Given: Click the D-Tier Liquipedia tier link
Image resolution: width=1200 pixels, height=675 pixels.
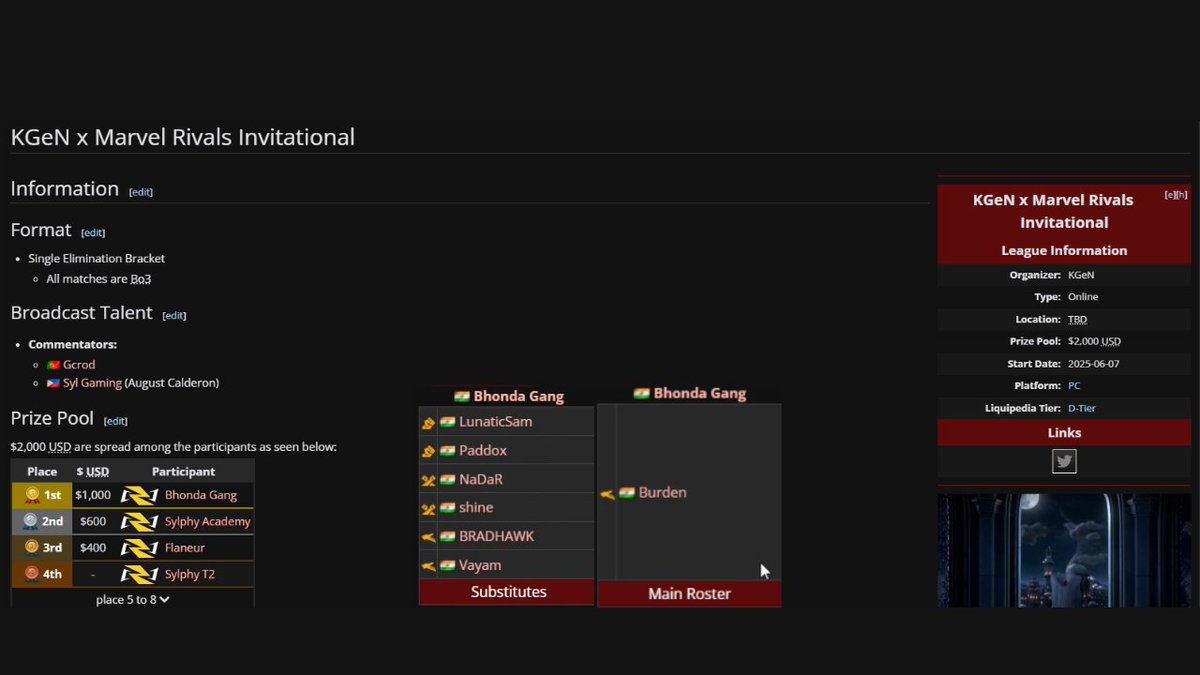Looking at the screenshot, I should (x=1082, y=408).
